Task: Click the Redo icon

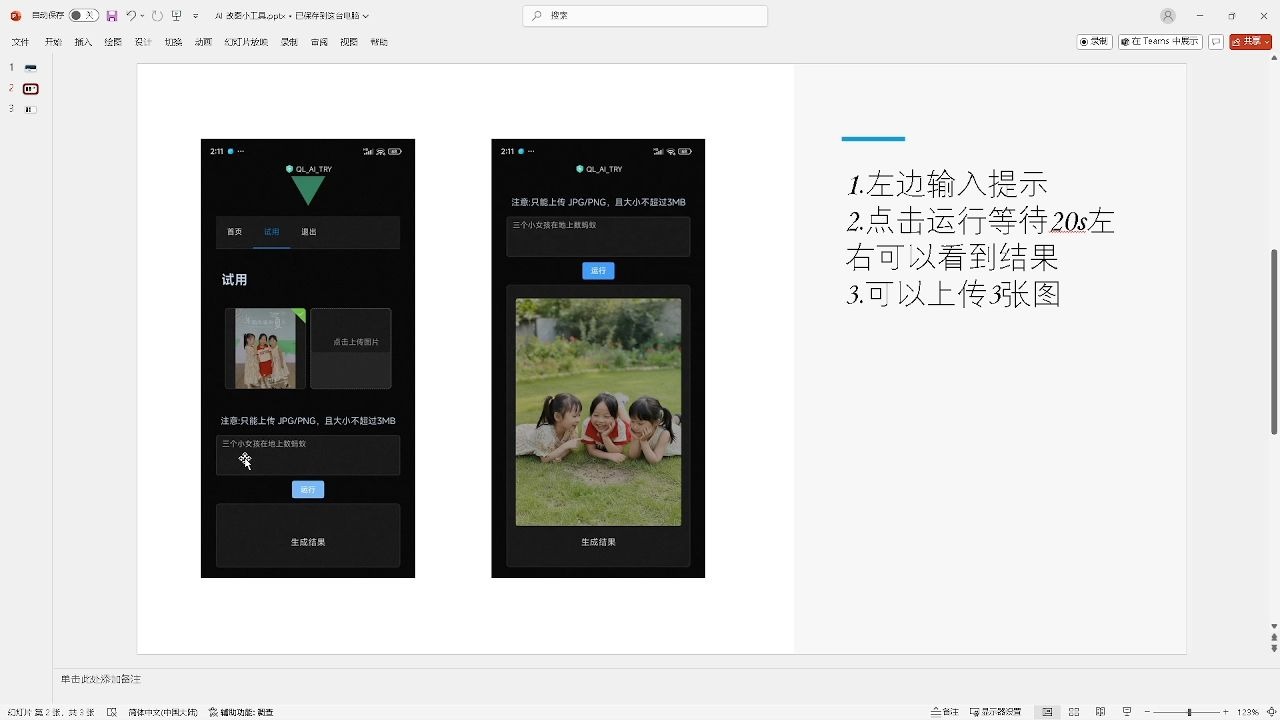Action: [x=157, y=16]
